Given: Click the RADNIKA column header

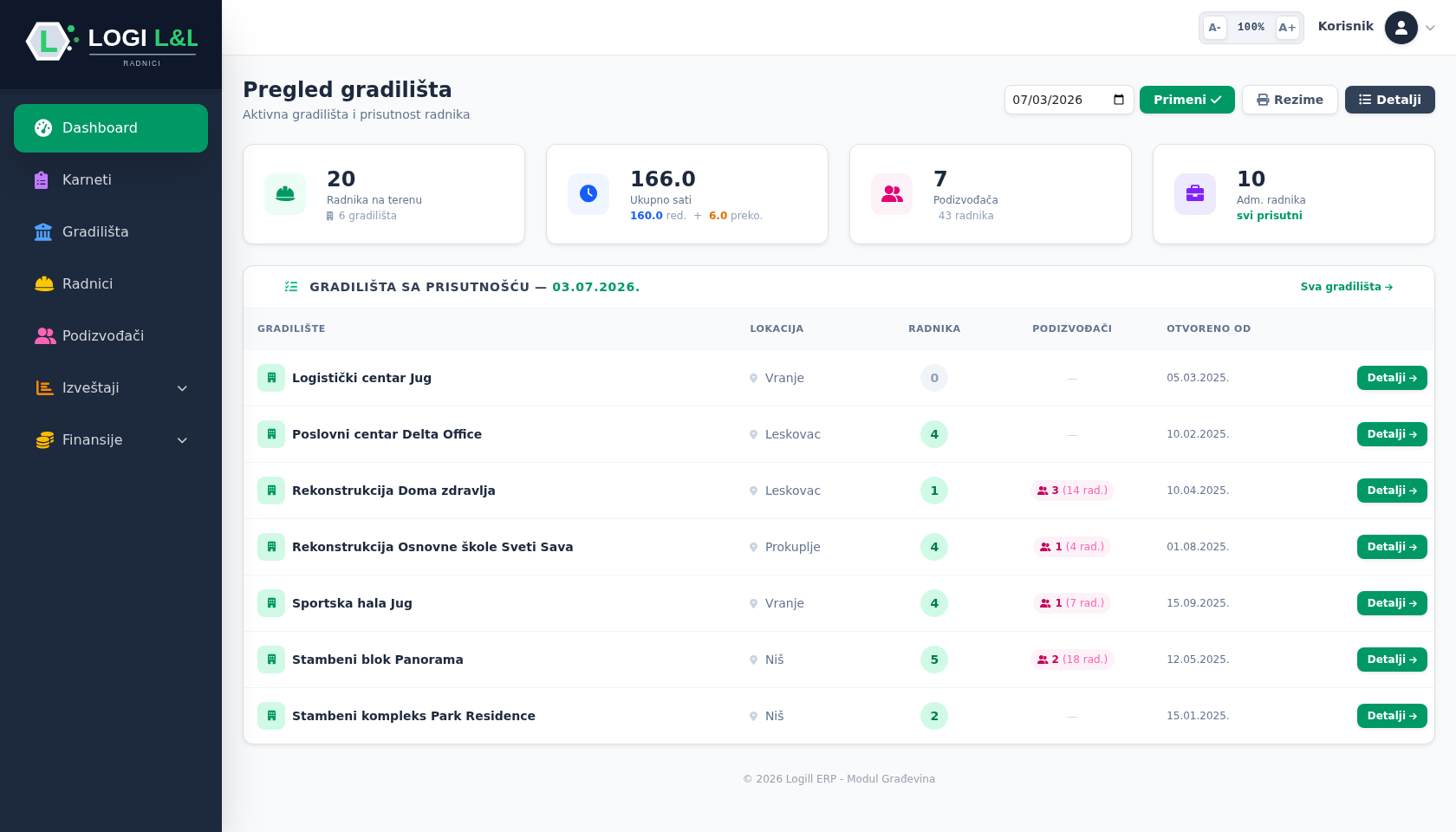Looking at the screenshot, I should pyautogui.click(x=934, y=328).
